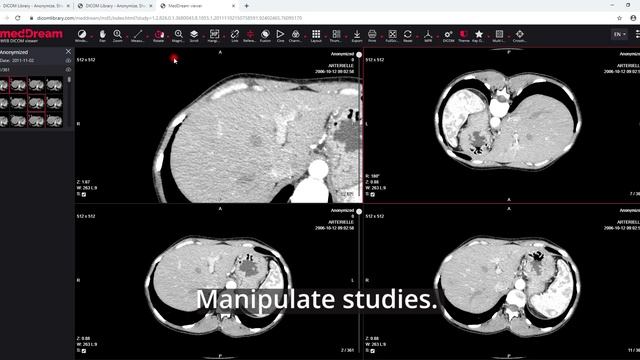Viewport: 640px width, 360px height.
Task: Switch to second DICOM Library browser tab
Action: 115,6
